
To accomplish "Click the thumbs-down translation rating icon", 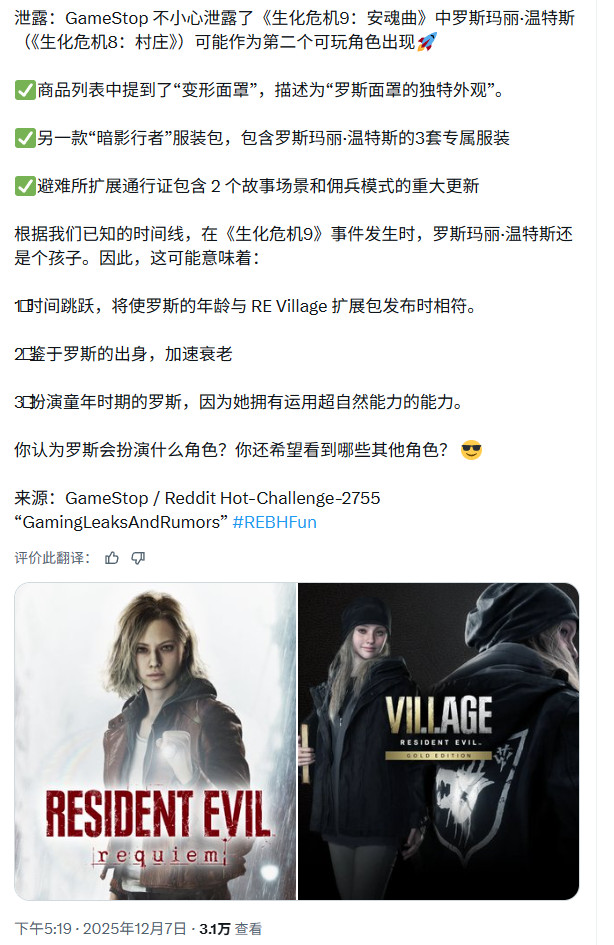I will [138, 558].
